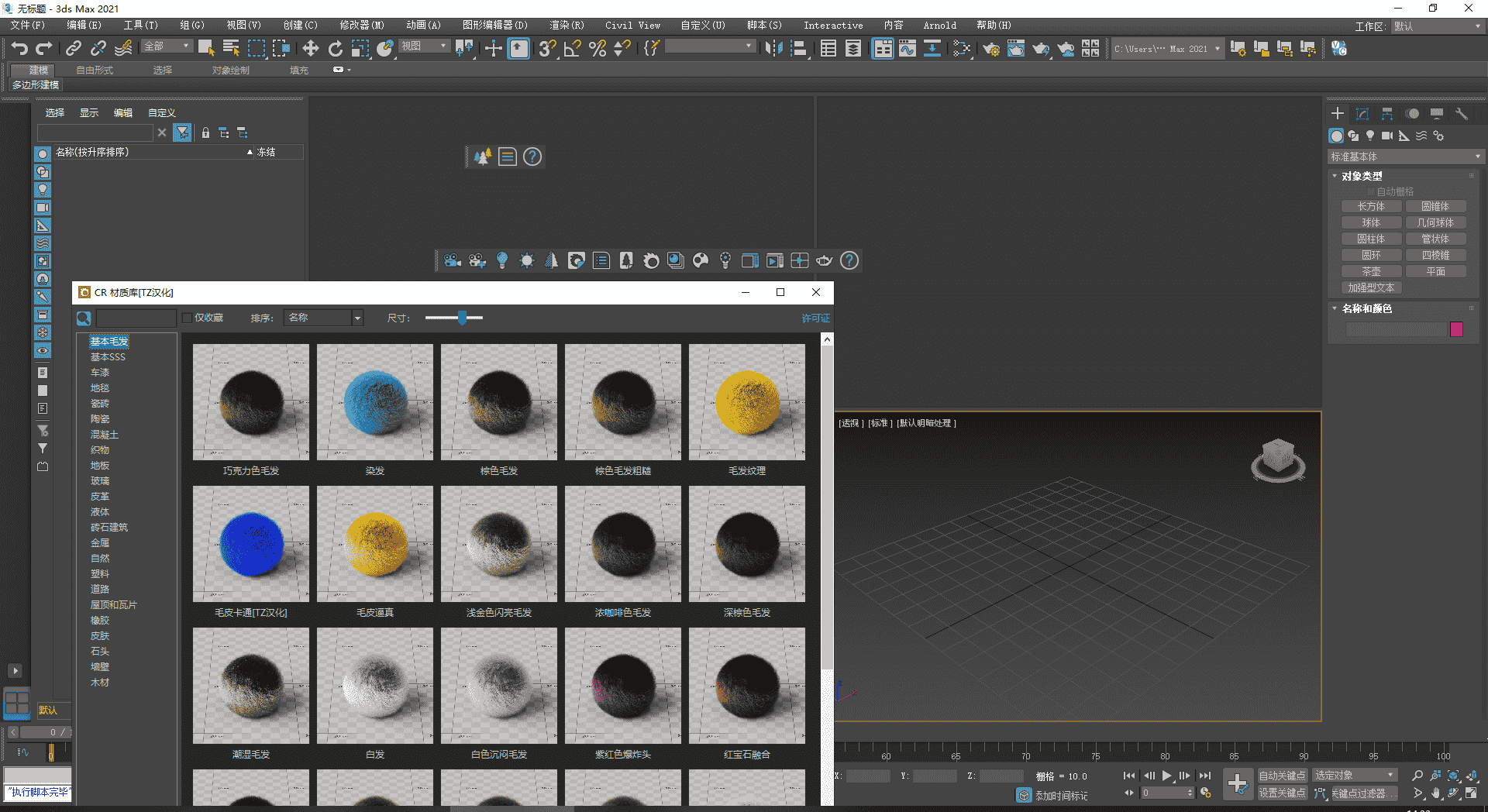Toggle 自动关键点 auto key mode

1282,776
